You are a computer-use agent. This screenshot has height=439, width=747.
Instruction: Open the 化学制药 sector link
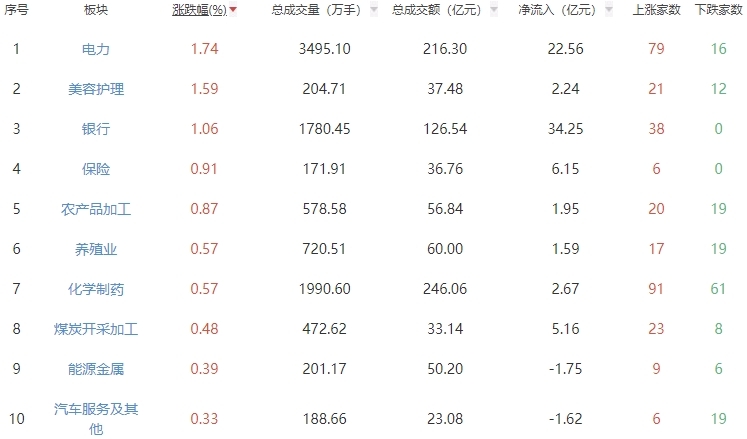point(96,289)
